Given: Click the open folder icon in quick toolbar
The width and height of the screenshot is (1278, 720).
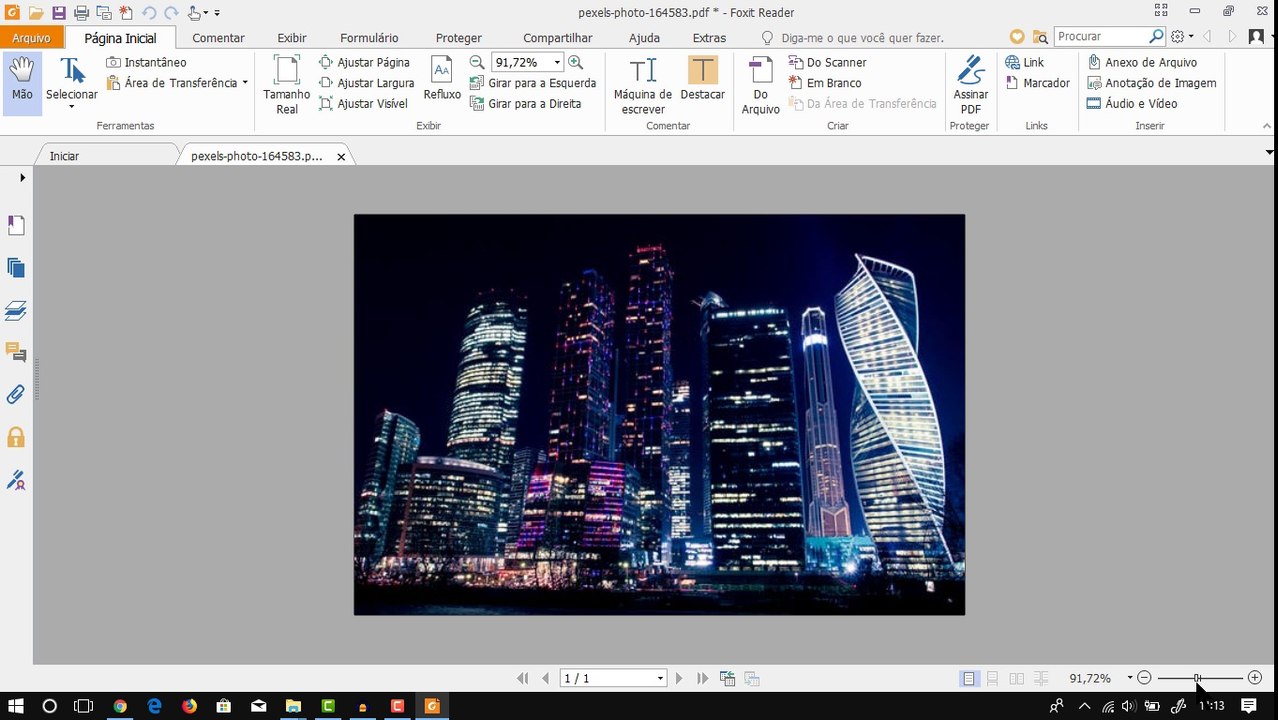Looking at the screenshot, I should tap(36, 13).
